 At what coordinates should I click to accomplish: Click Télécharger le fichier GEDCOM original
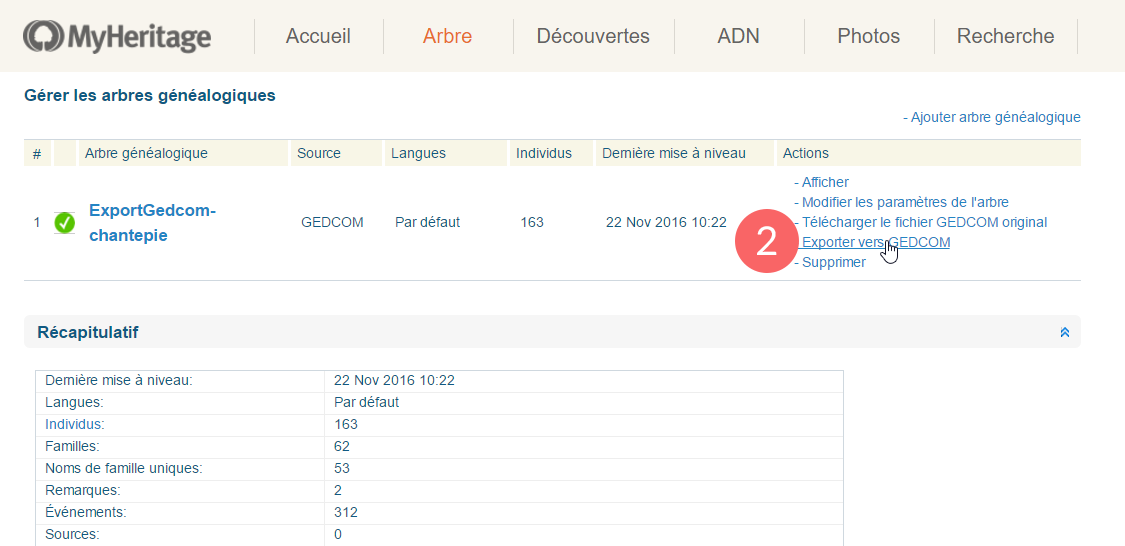(924, 222)
